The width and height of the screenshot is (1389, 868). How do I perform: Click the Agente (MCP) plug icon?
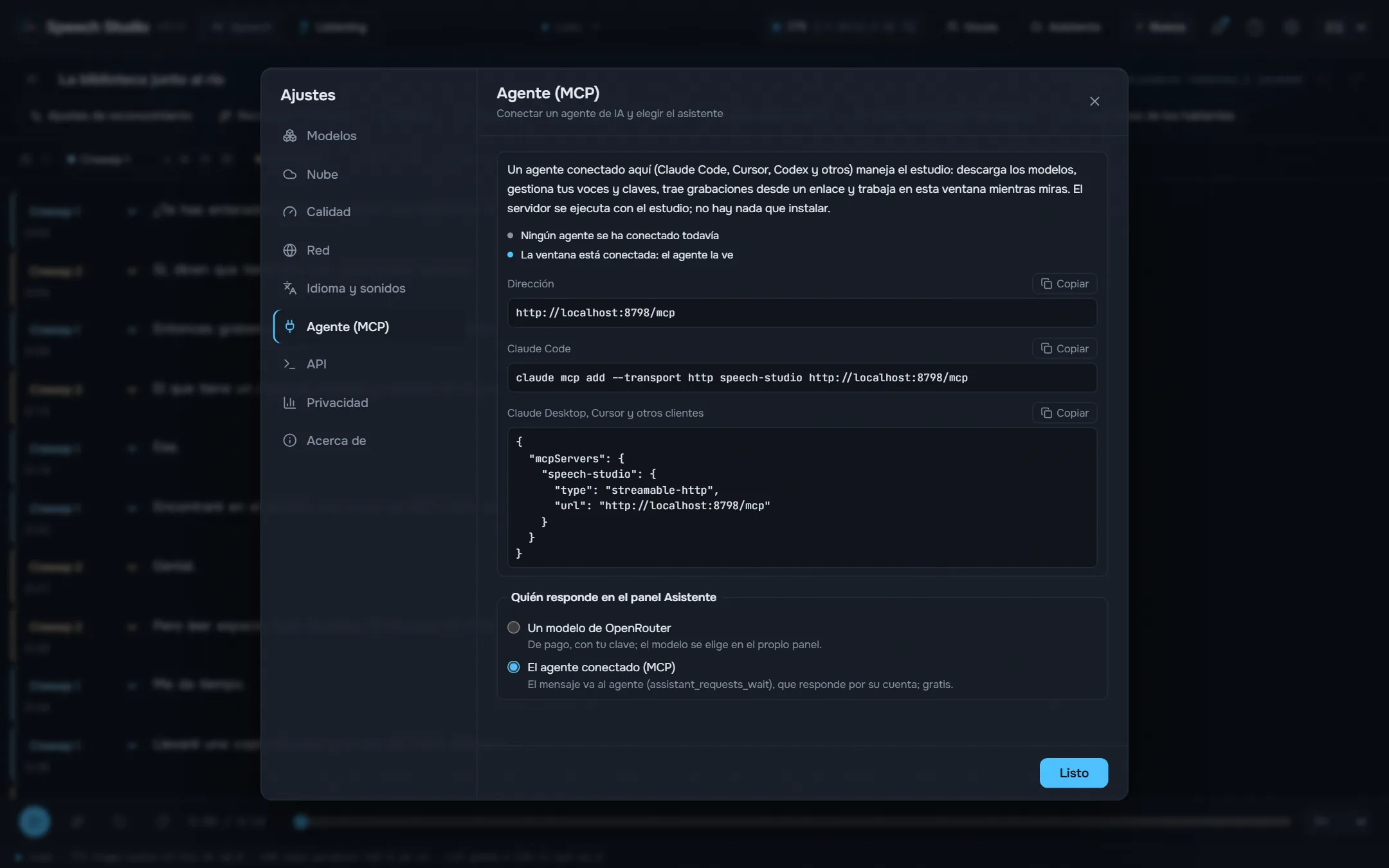click(x=290, y=327)
